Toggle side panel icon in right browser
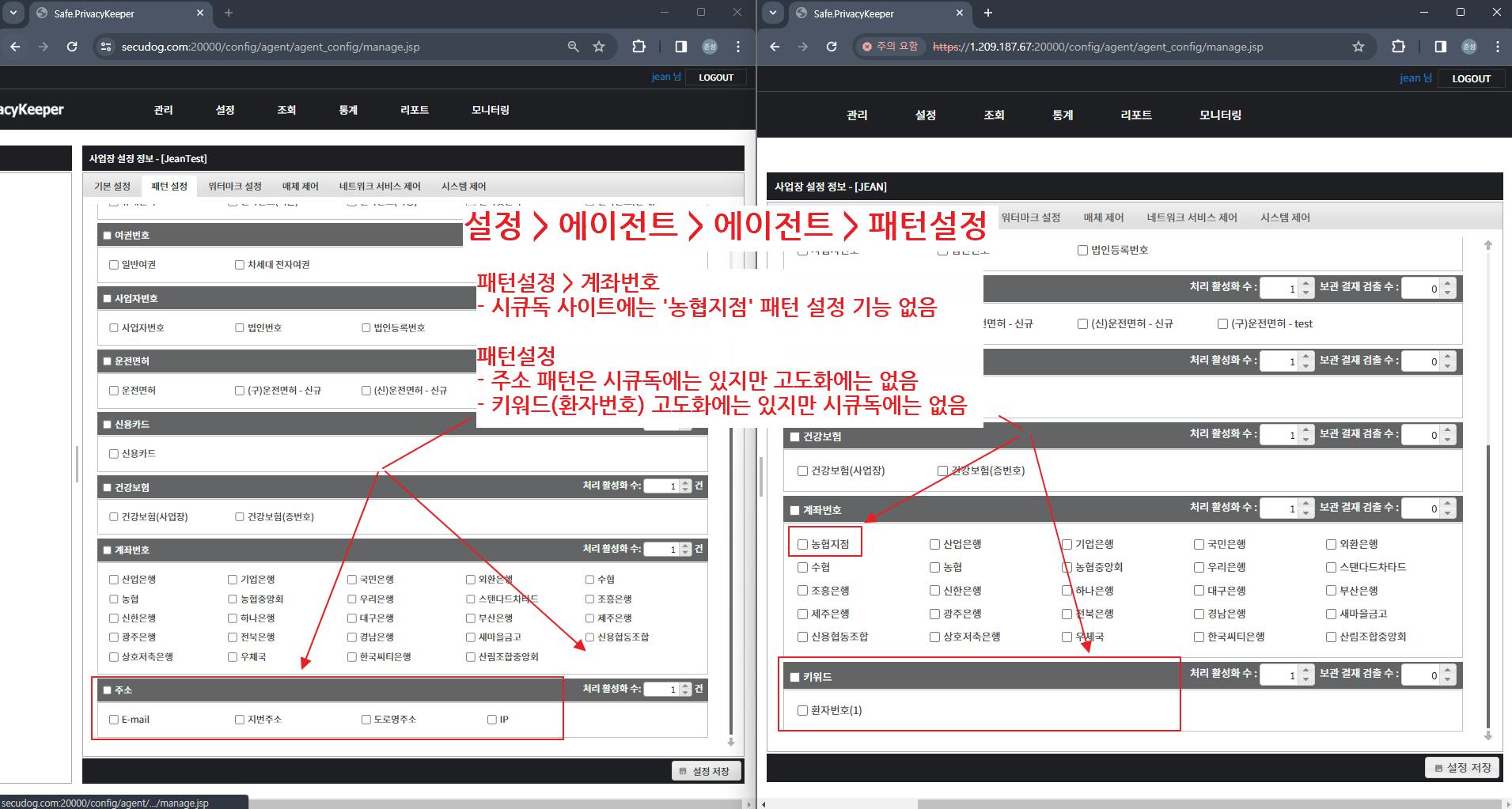The height and width of the screenshot is (809, 1512). click(x=1440, y=47)
